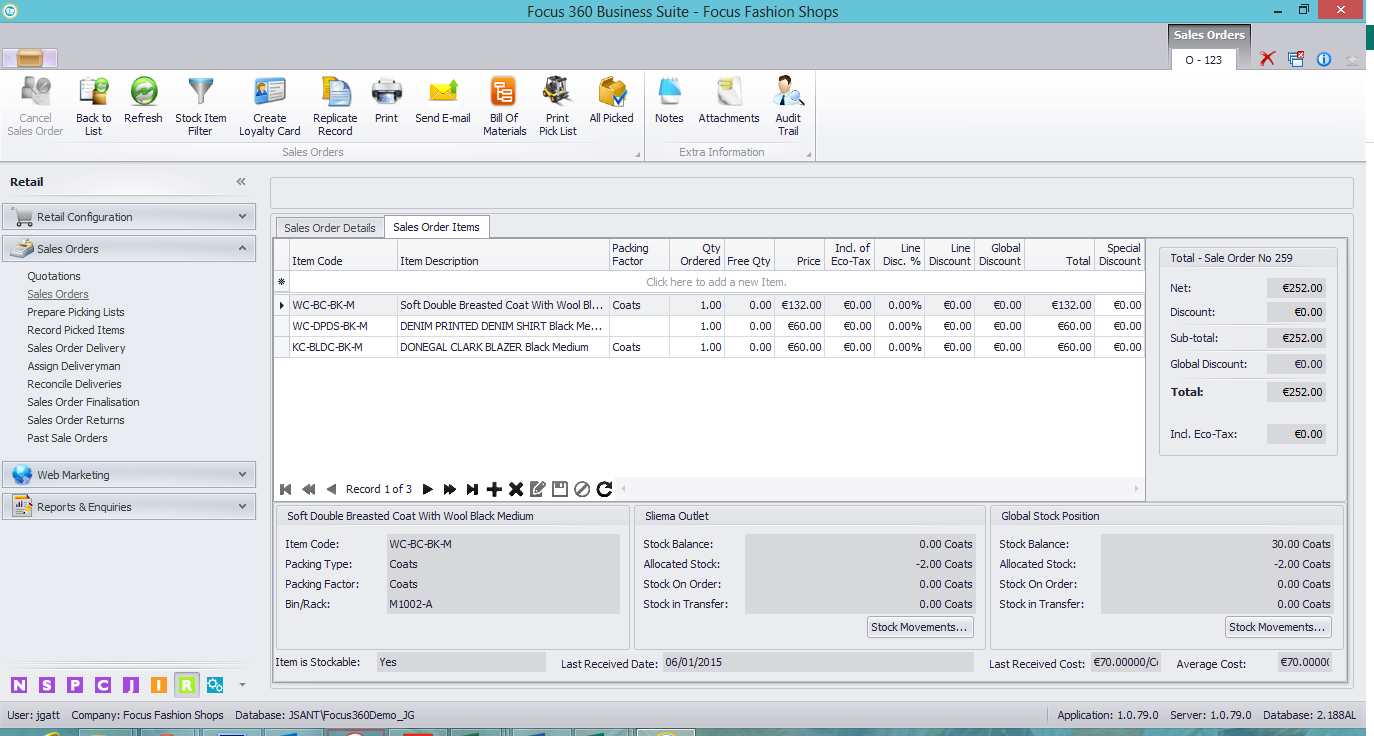Open Record Picked Items

(76, 330)
